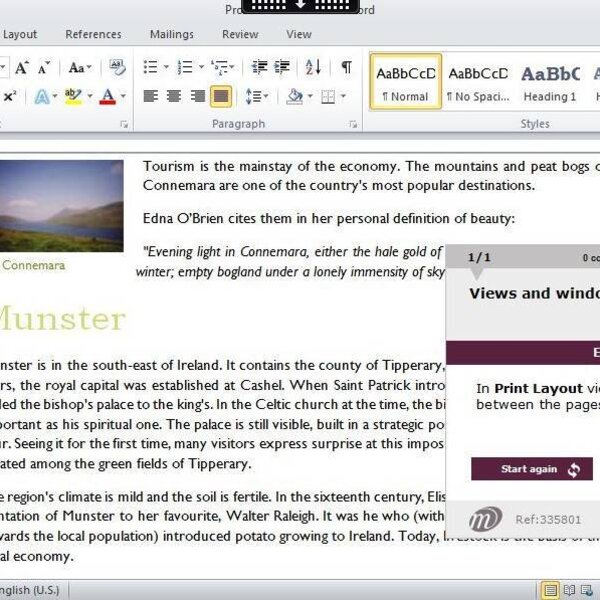Screen dimensions: 600x600
Task: Align text left
Action: [151, 96]
